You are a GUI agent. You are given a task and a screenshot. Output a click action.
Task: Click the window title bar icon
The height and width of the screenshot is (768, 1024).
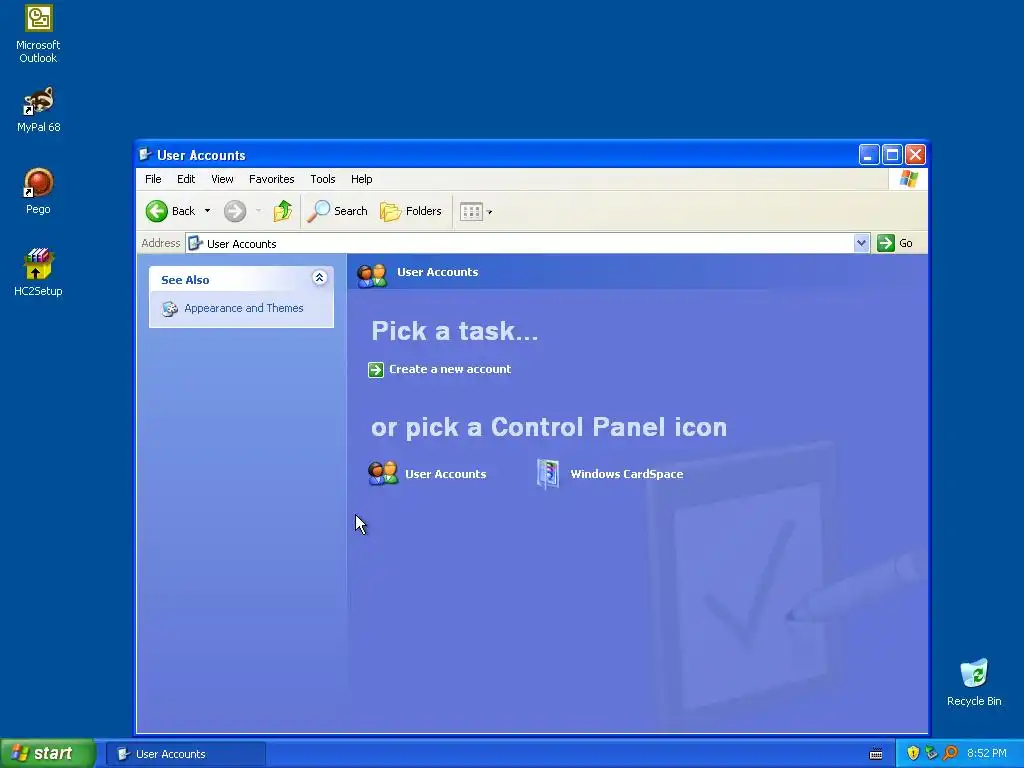tap(145, 154)
